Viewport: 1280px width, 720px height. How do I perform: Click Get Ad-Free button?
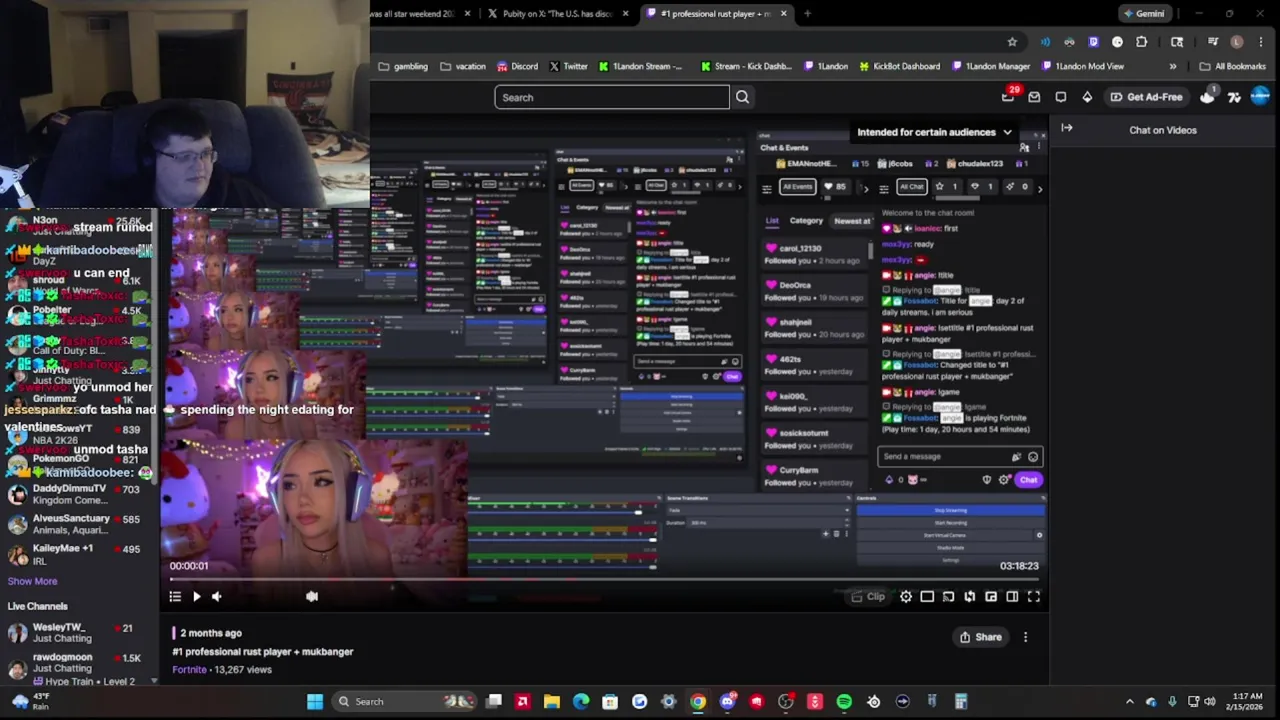(x=1146, y=97)
